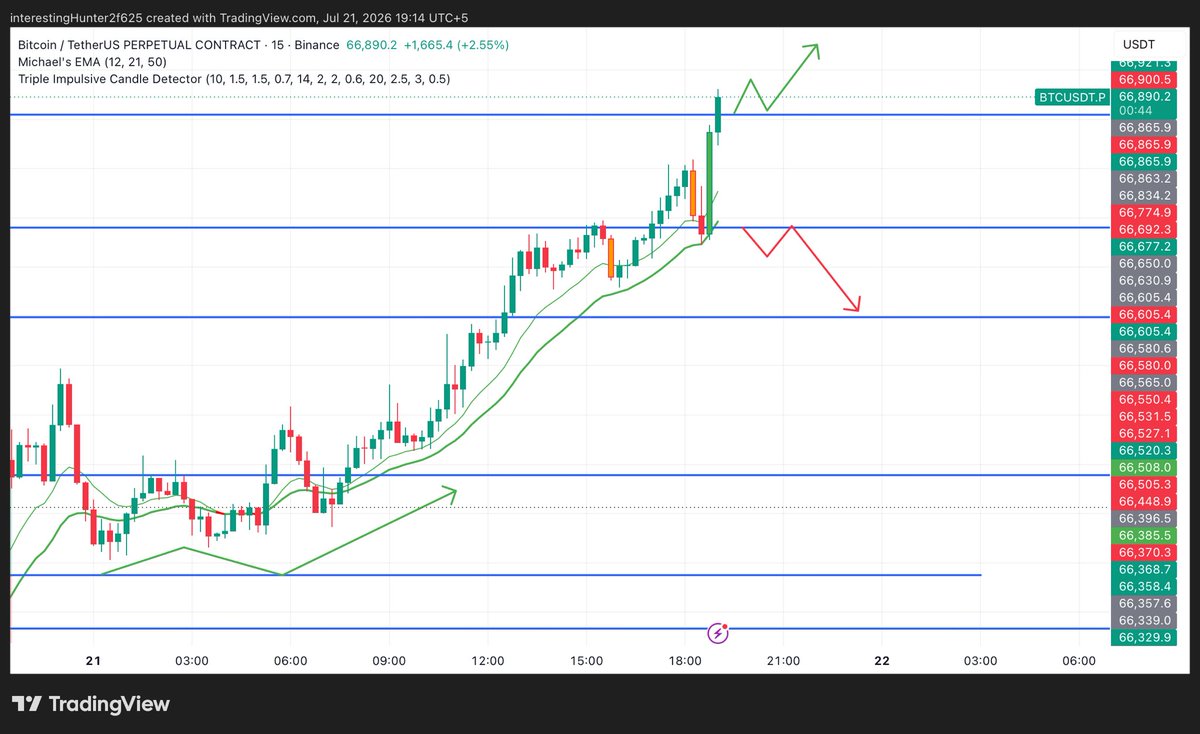The image size is (1200, 734).
Task: Click the green 66,677.2 price label
Action: pos(1145,246)
